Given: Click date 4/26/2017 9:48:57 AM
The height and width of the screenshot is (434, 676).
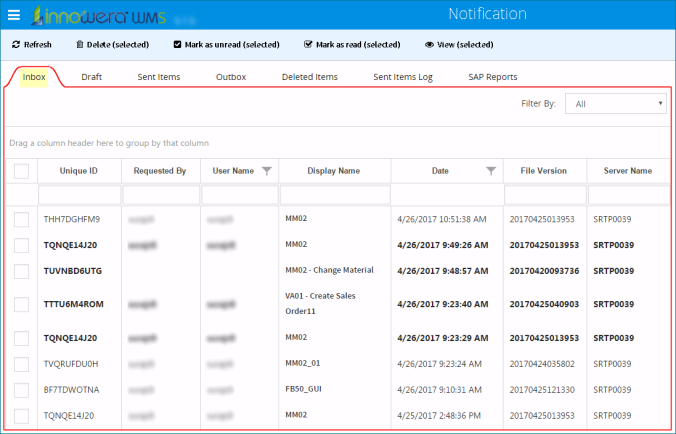Looking at the screenshot, I should pos(443,271).
